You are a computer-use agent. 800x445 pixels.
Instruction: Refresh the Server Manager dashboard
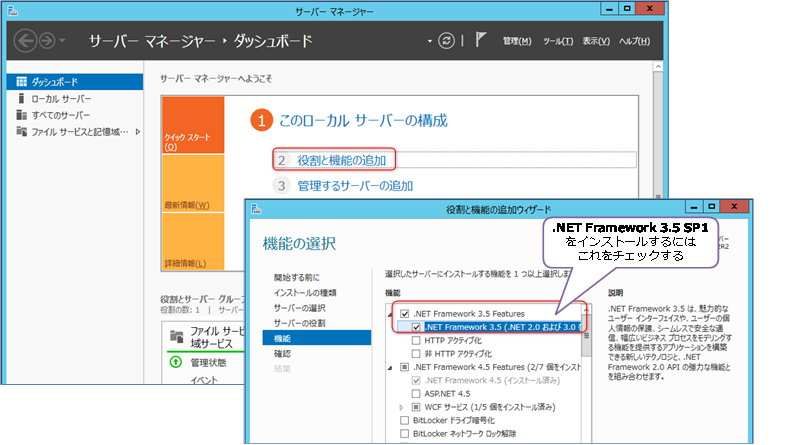446,41
